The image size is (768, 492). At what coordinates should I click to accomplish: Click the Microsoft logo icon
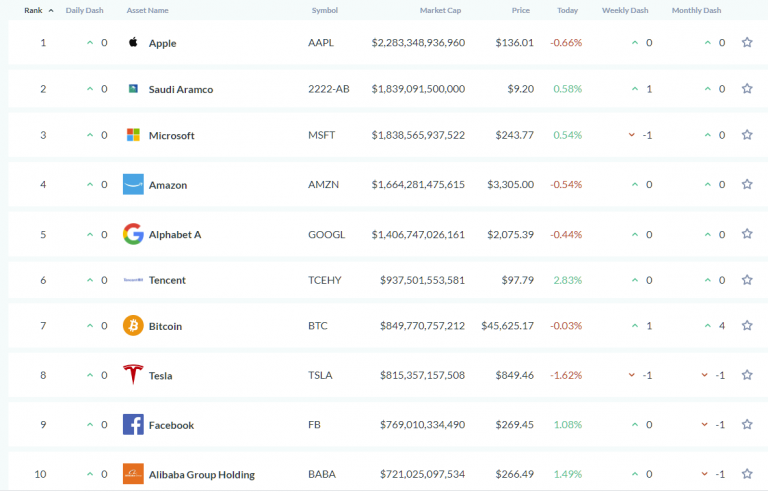(133, 135)
